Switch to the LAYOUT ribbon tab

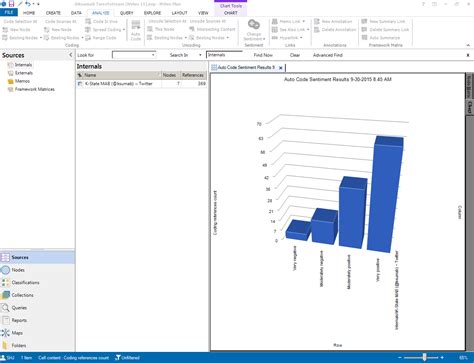(x=179, y=13)
